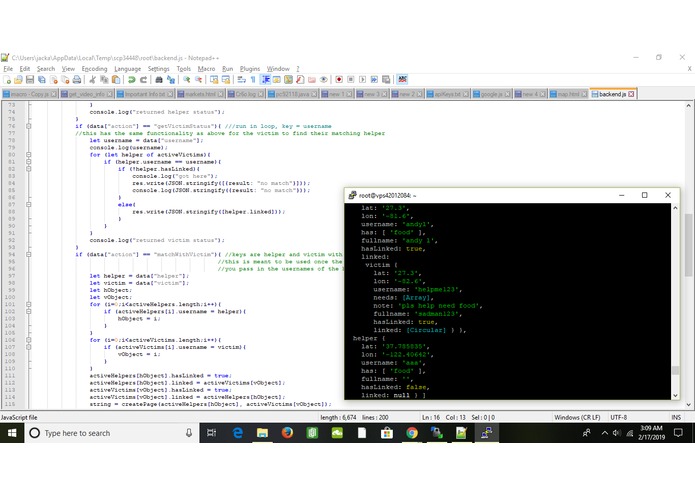This screenshot has width=695, height=494.
Task: Switch to the markets.html tab
Action: pos(202,94)
